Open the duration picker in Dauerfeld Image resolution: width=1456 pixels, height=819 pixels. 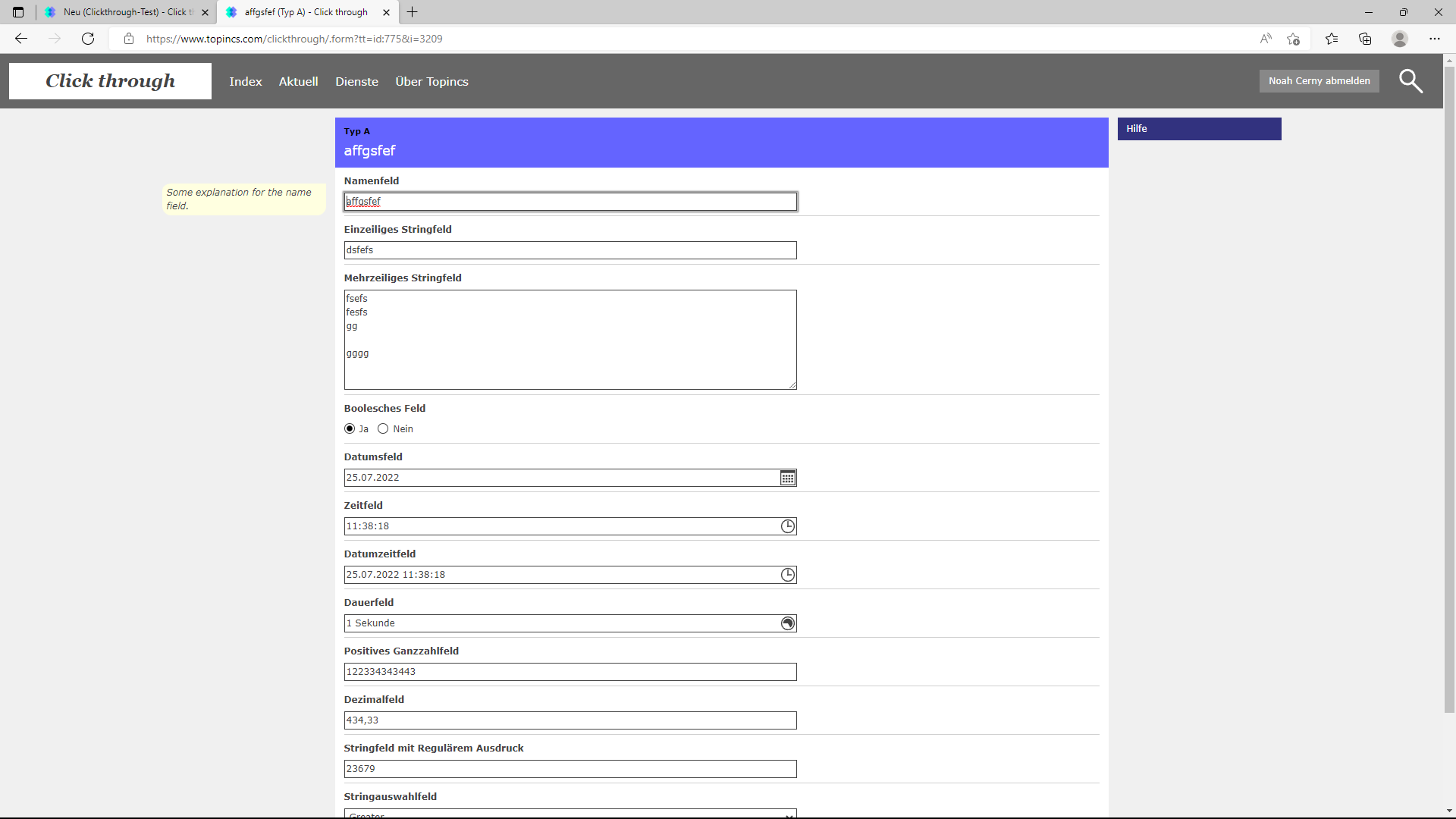788,623
